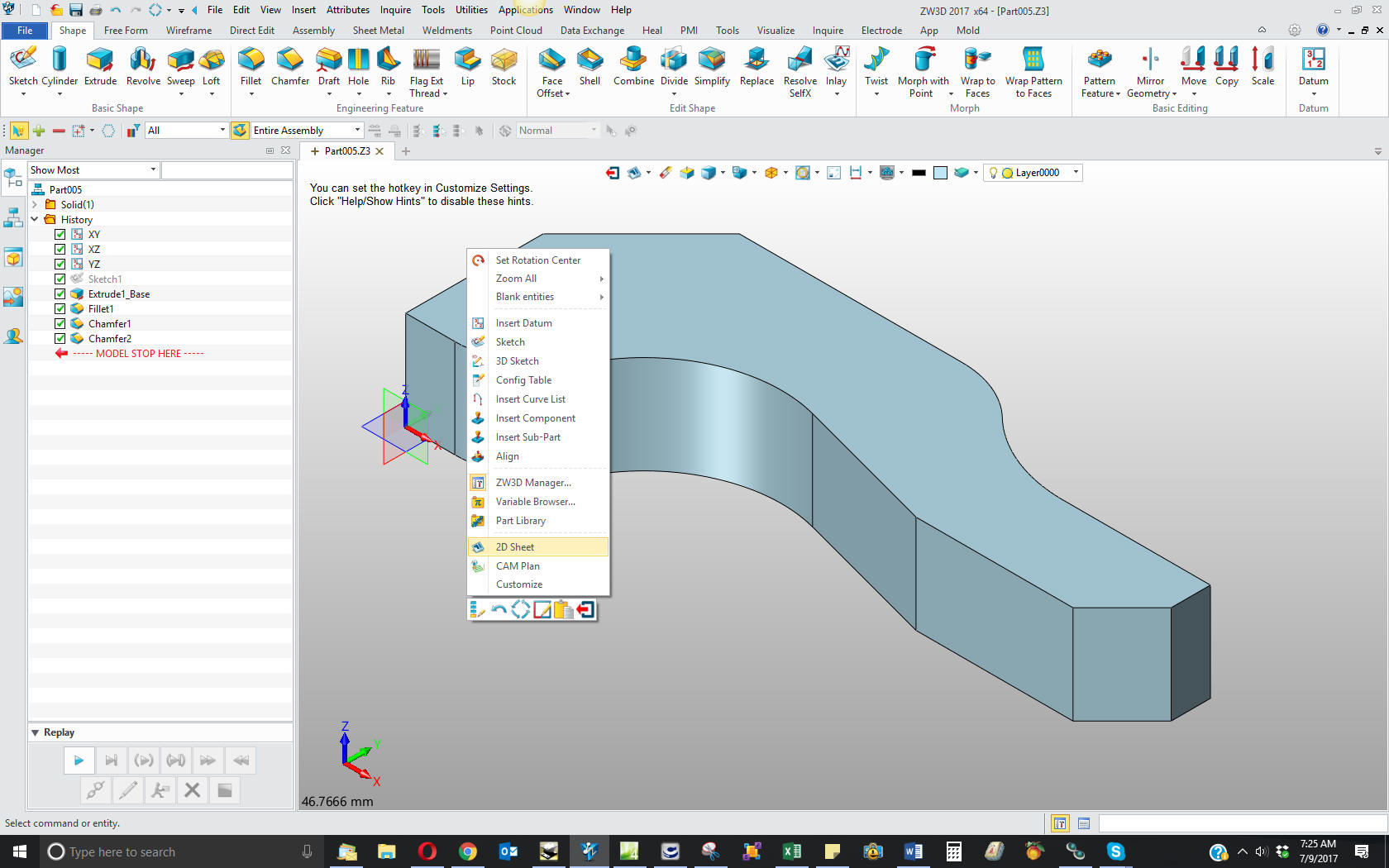Apply the Fillet feature tool
This screenshot has height=868, width=1389.
pyautogui.click(x=251, y=66)
